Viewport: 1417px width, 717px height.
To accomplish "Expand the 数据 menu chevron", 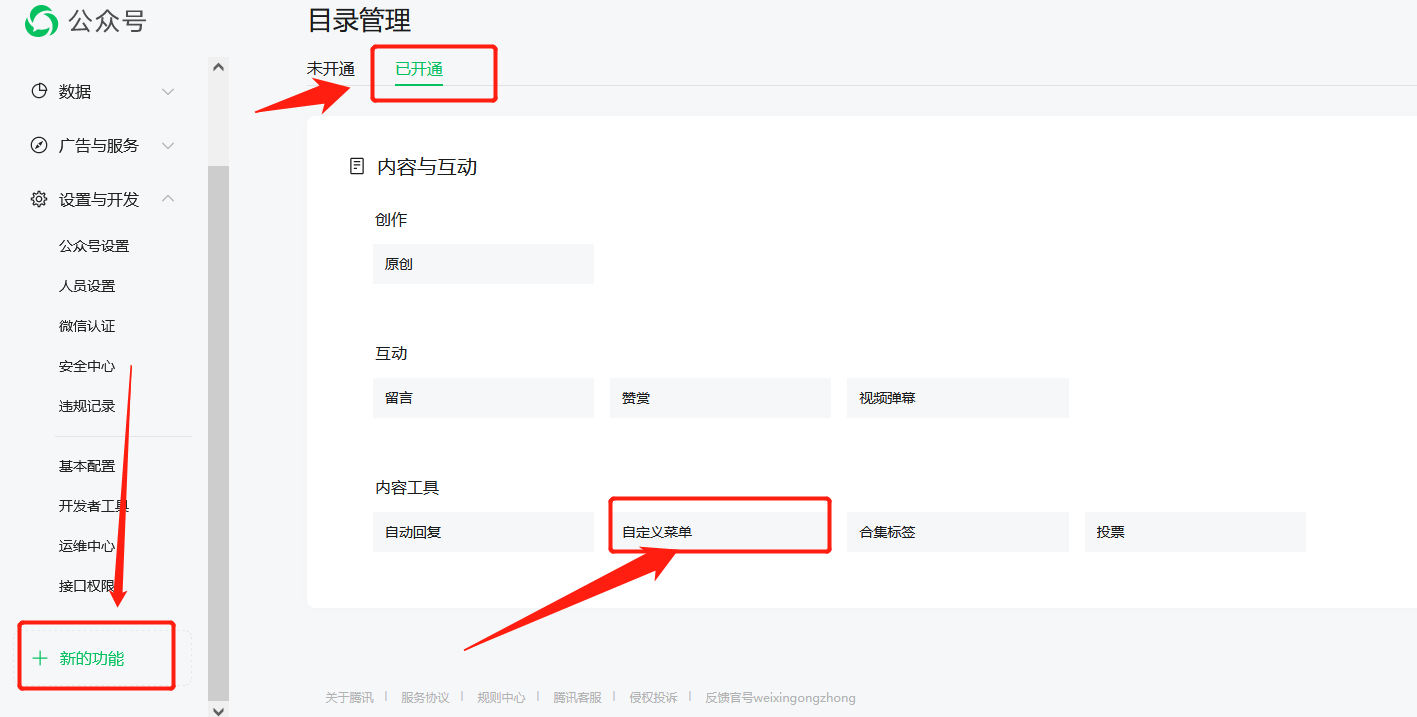I will click(168, 92).
